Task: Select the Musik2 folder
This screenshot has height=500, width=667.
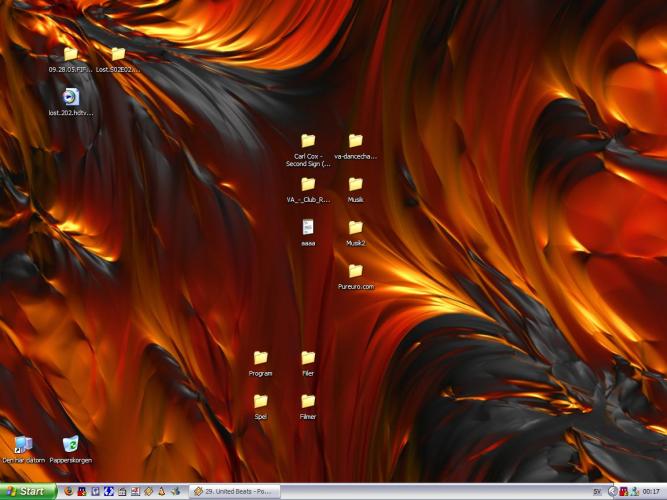Action: point(355,228)
